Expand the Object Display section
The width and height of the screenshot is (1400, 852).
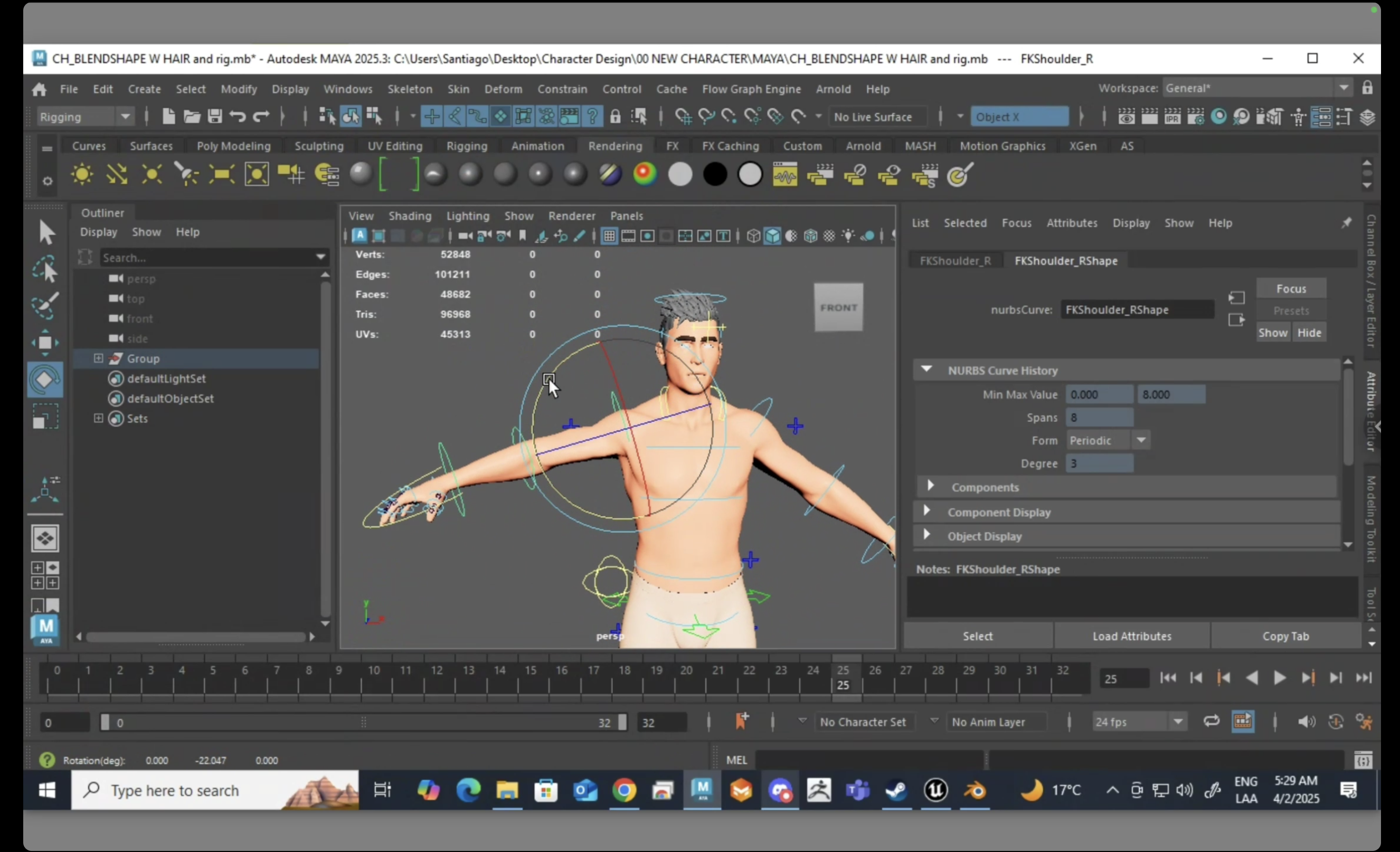coord(926,535)
